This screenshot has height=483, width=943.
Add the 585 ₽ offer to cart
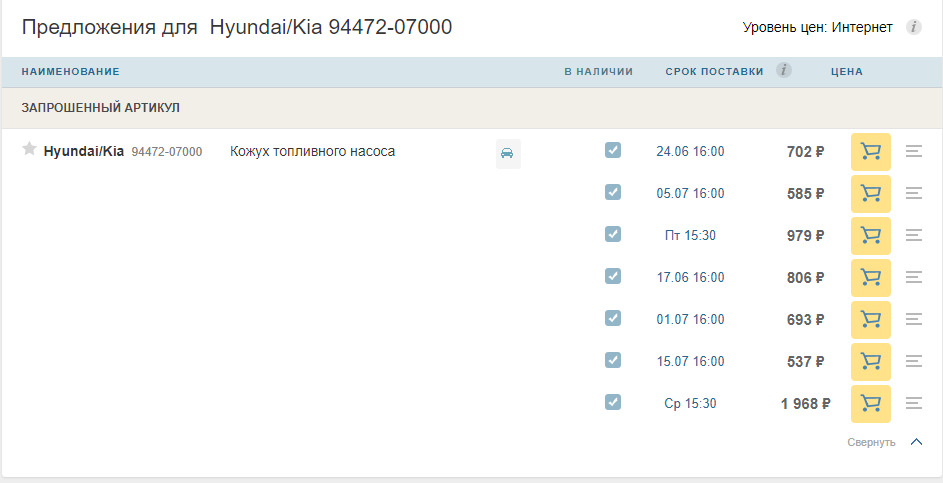pos(870,194)
